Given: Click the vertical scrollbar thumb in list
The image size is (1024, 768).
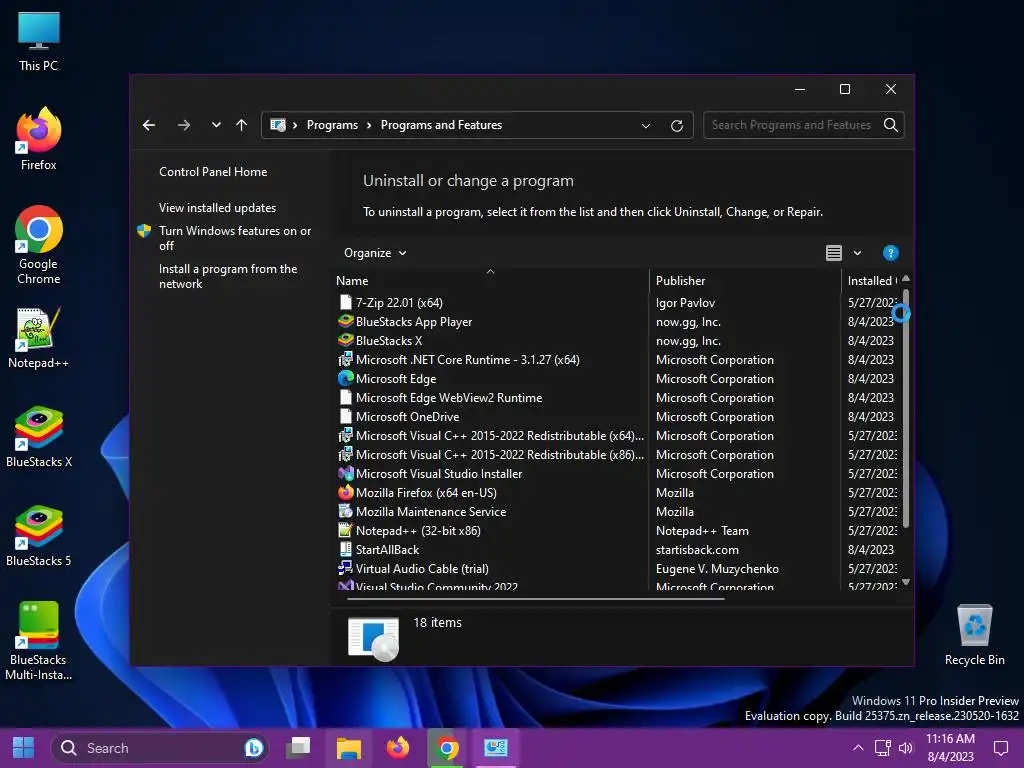Looking at the screenshot, I should tap(906, 408).
